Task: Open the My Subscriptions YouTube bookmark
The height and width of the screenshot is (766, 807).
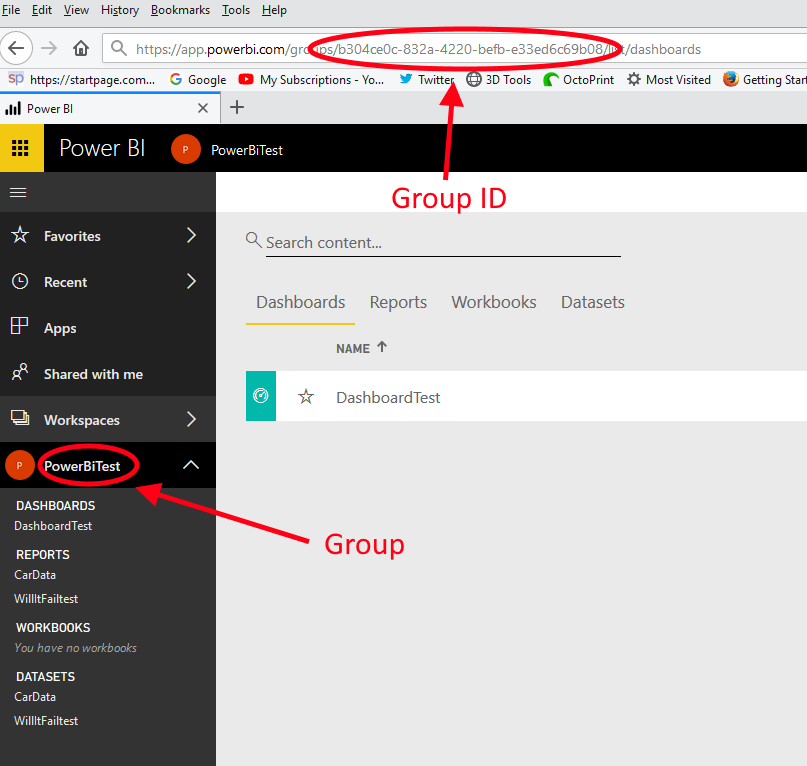Action: 311,79
